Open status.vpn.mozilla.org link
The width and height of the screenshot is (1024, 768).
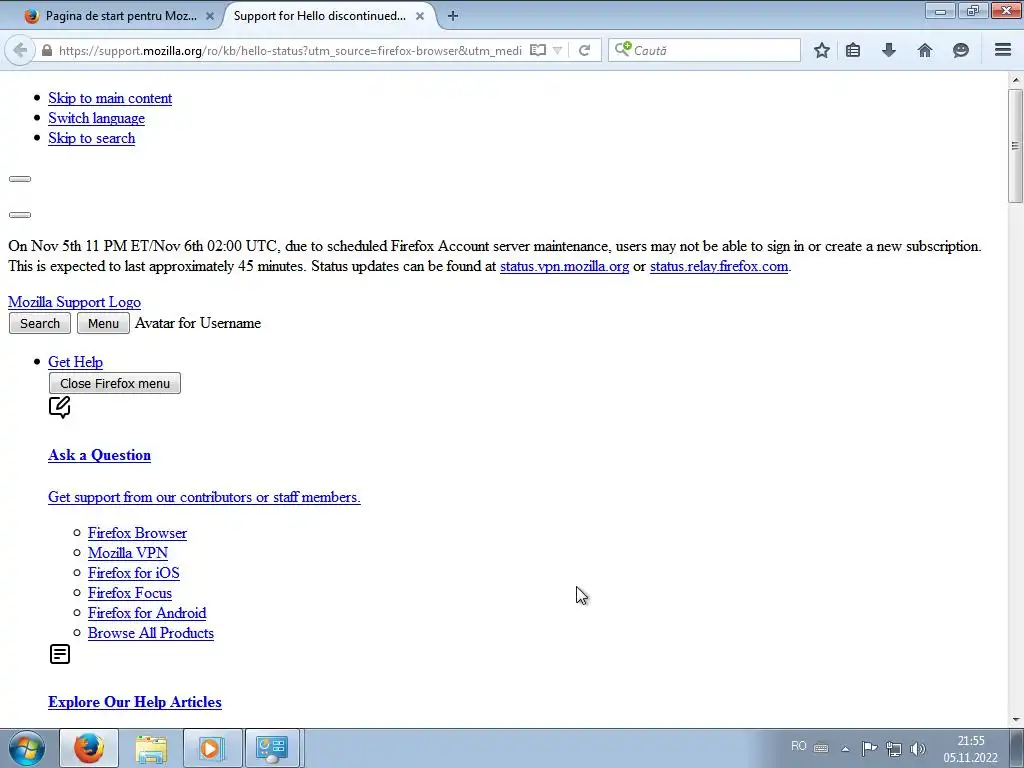pos(564,266)
